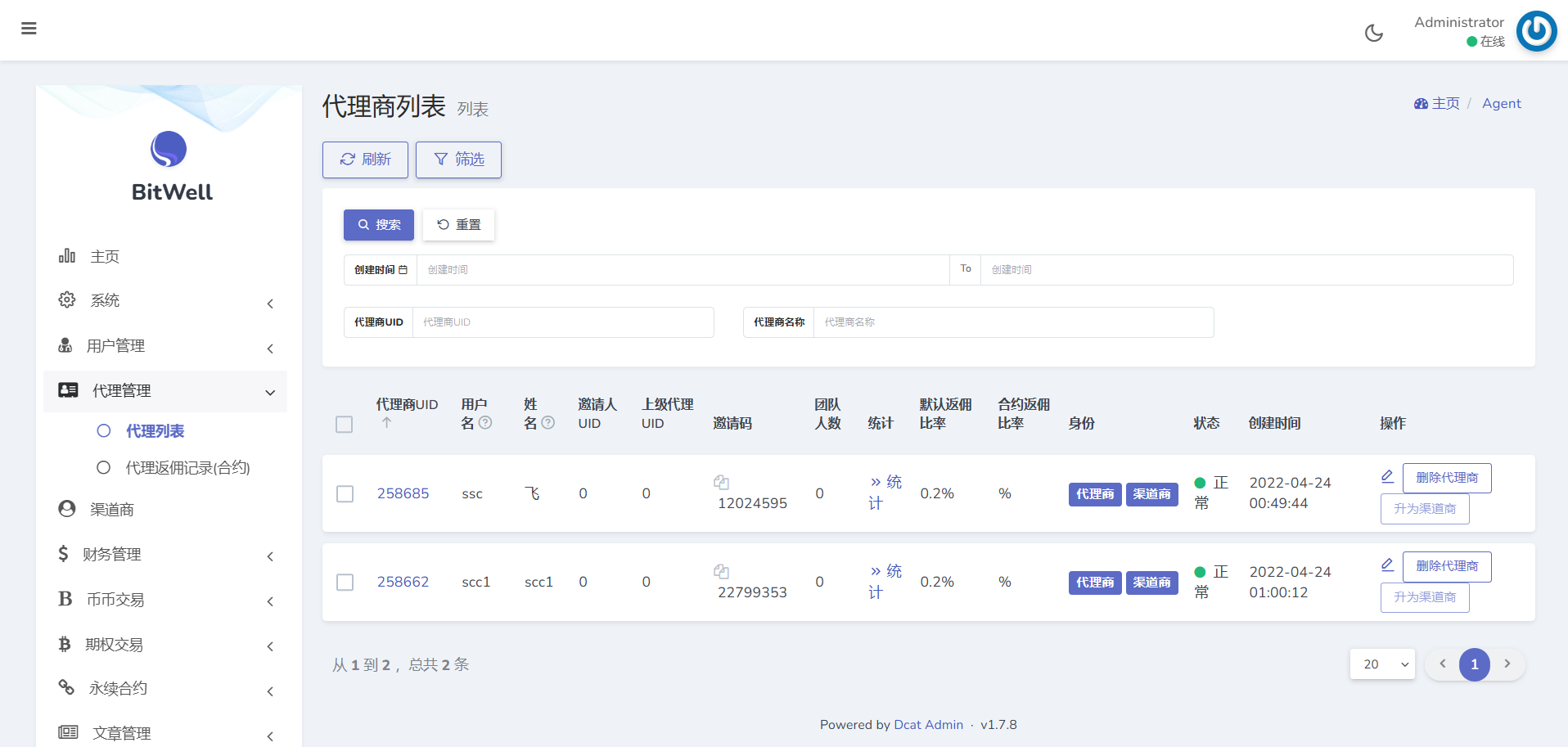Open 代理返佣记录(合约) in the sidebar

[x=187, y=468]
